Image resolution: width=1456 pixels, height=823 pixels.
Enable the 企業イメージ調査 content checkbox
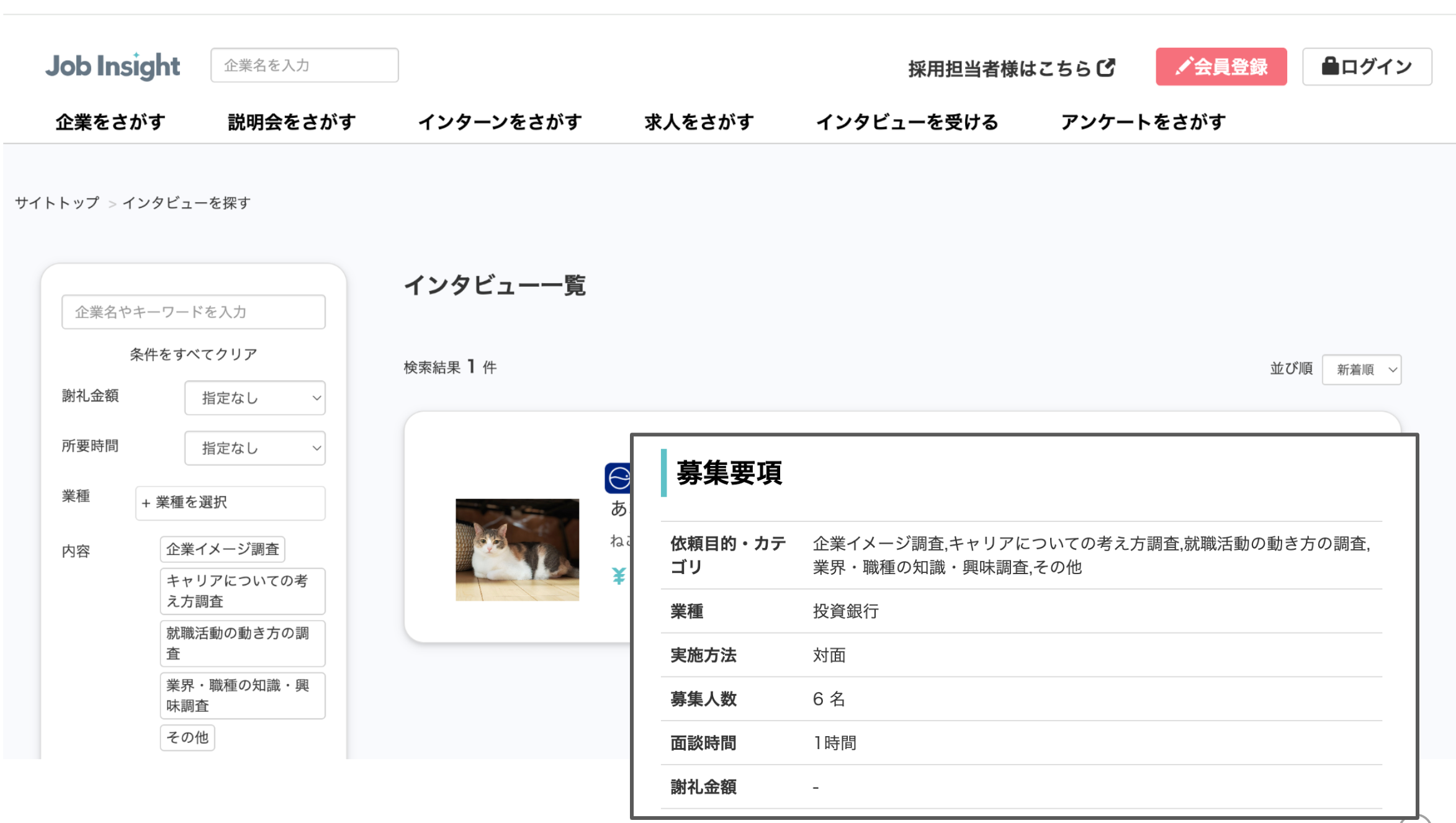[222, 550]
